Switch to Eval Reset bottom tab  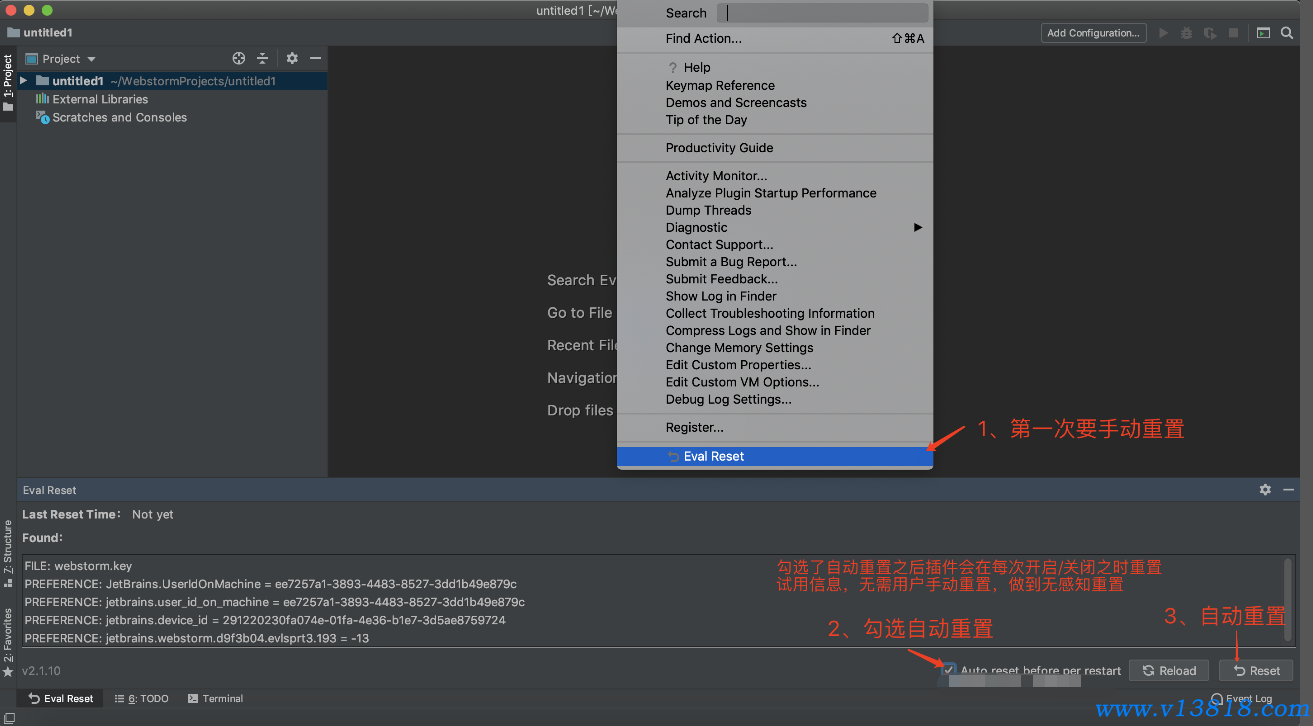point(61,699)
